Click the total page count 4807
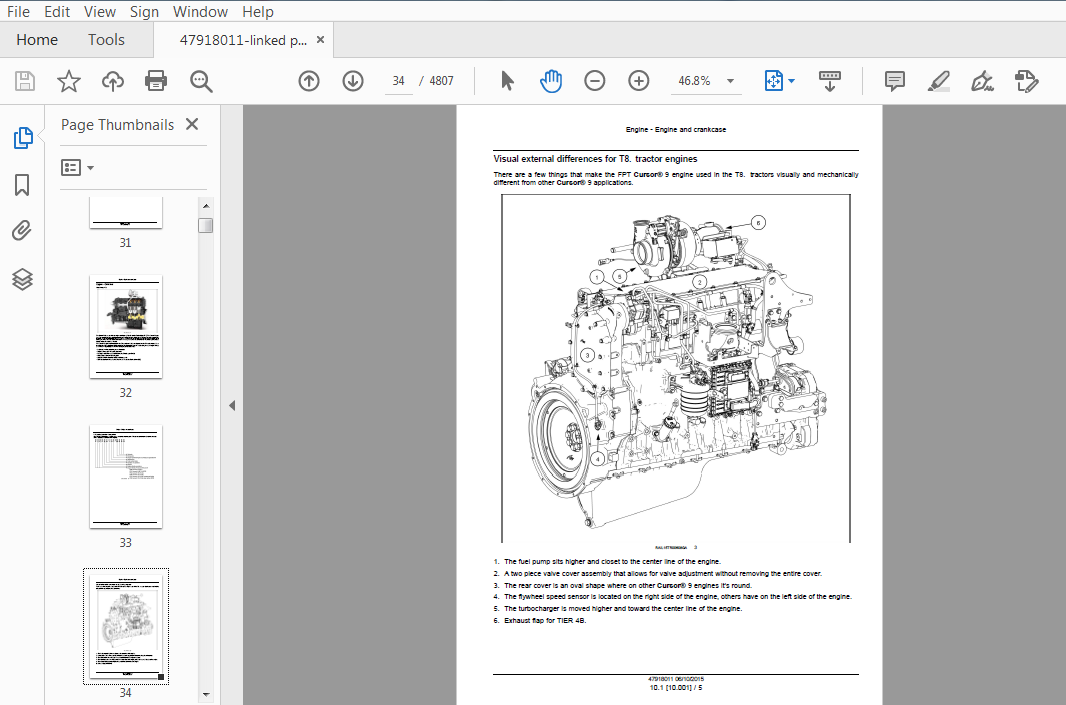The width and height of the screenshot is (1066, 705). (x=441, y=81)
